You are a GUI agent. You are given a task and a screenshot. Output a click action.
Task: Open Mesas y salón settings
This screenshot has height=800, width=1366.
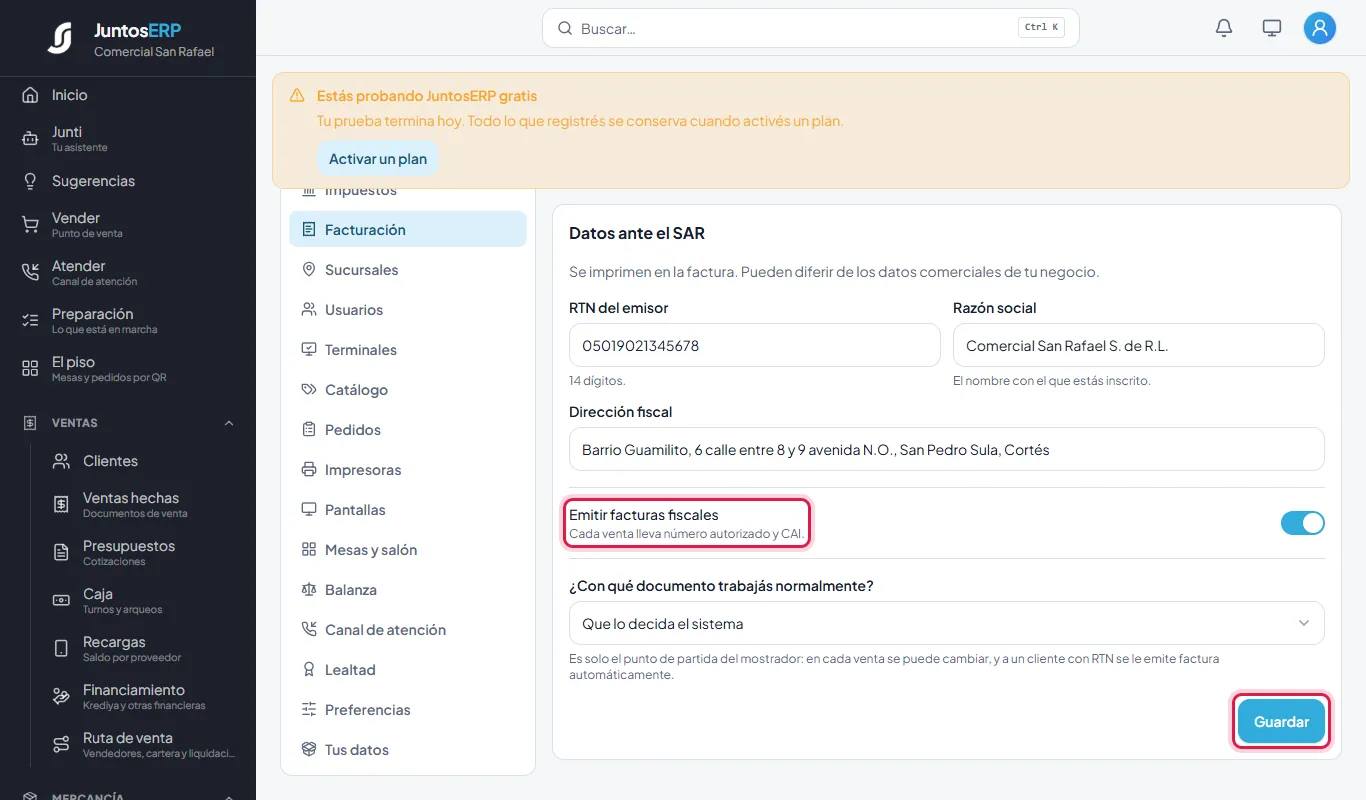(408, 550)
